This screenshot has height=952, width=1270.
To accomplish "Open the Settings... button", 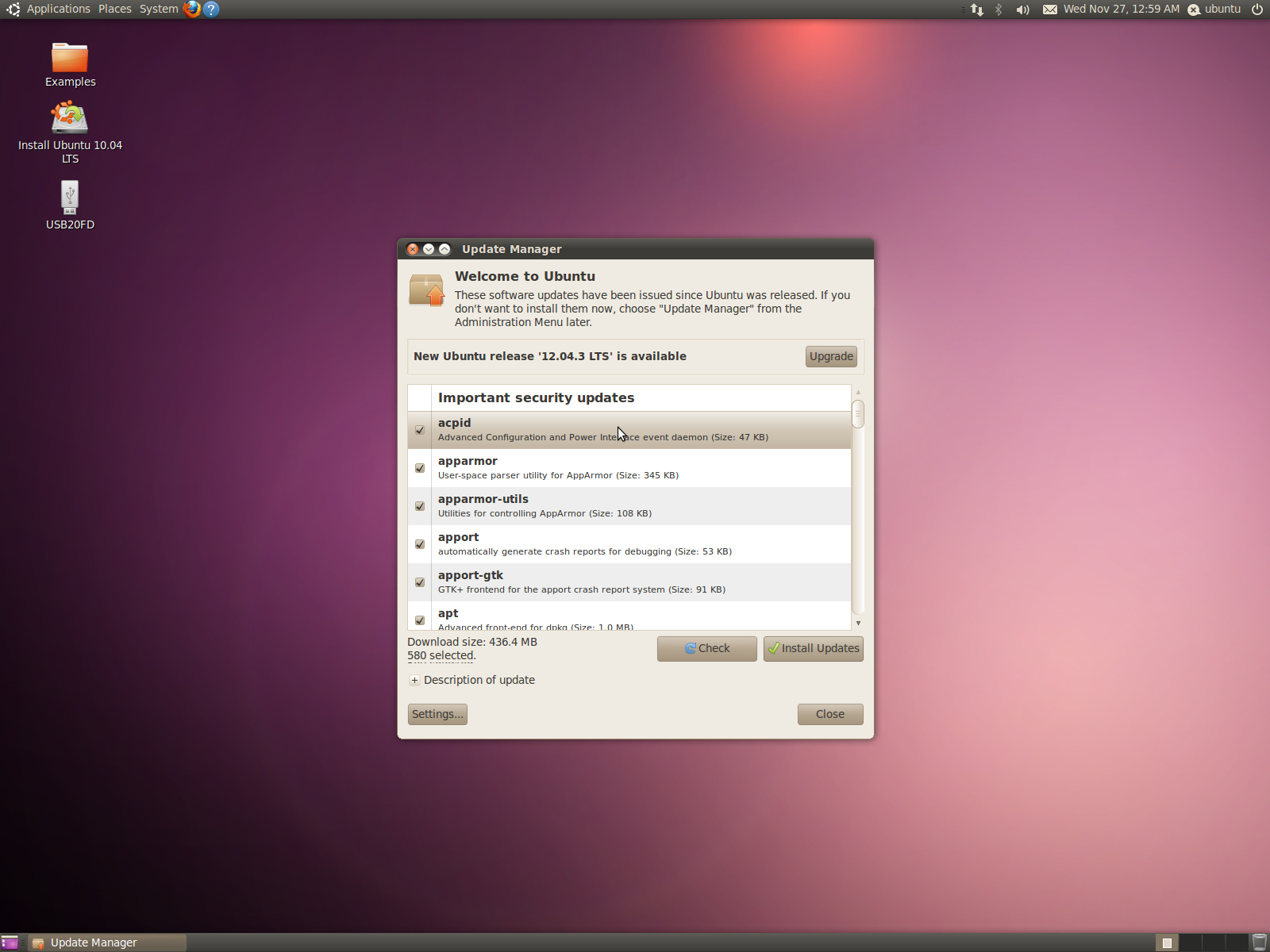I will coord(437,714).
